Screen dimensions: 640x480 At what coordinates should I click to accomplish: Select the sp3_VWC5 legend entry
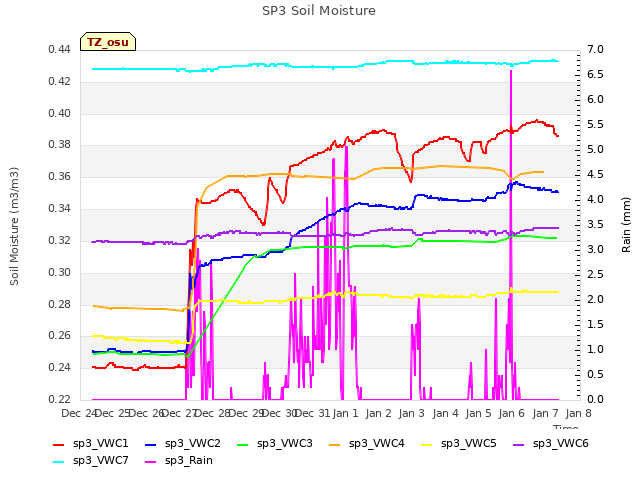pyautogui.click(x=458, y=443)
